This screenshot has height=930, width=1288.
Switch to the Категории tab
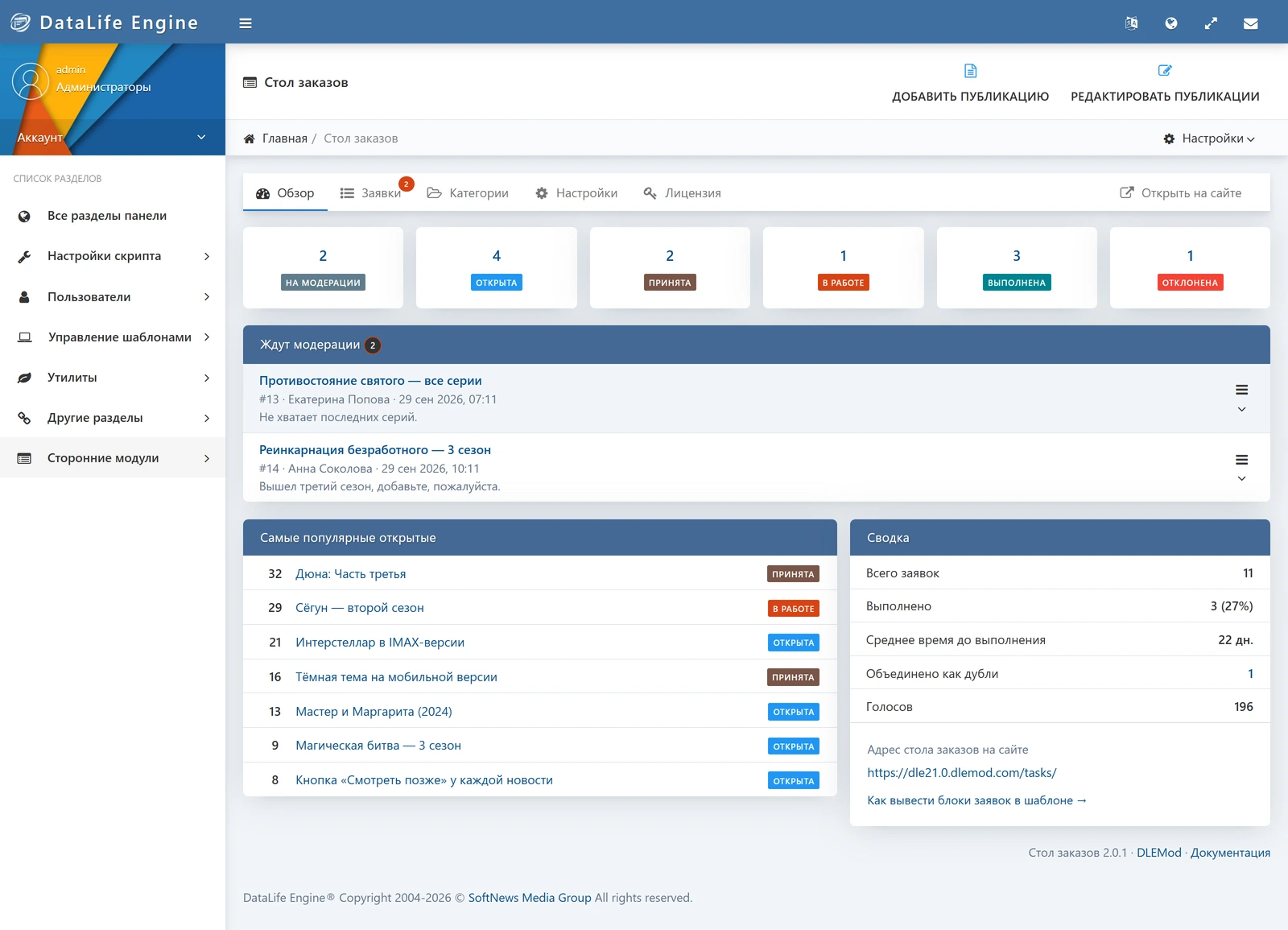[468, 193]
